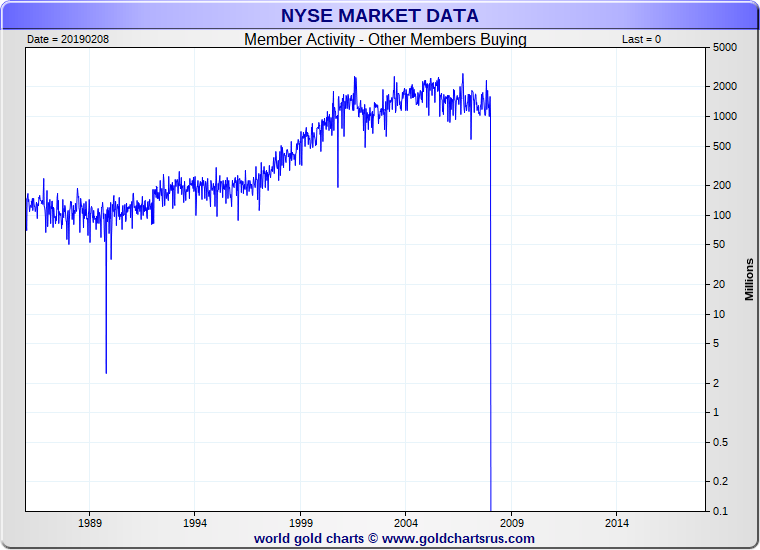Click the 1994 x-axis label

pyautogui.click(x=195, y=523)
